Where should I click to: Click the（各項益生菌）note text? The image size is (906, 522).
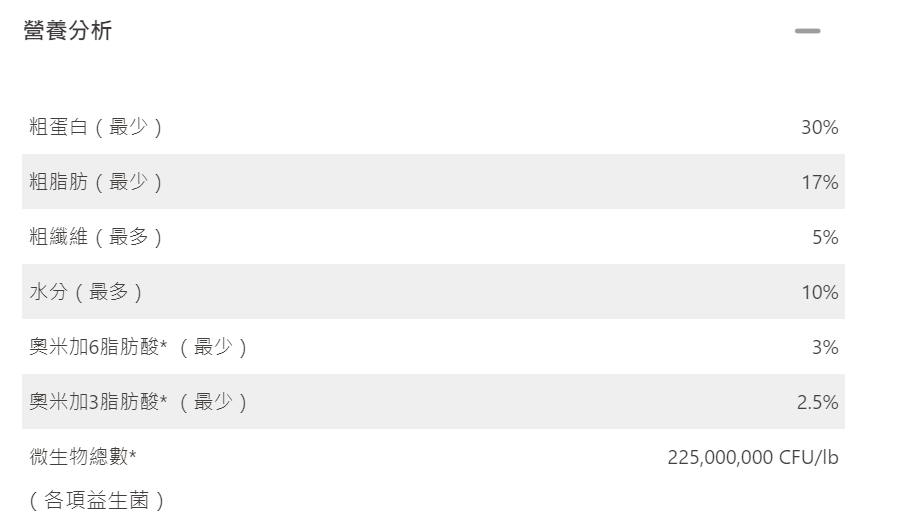[x=97, y=500]
